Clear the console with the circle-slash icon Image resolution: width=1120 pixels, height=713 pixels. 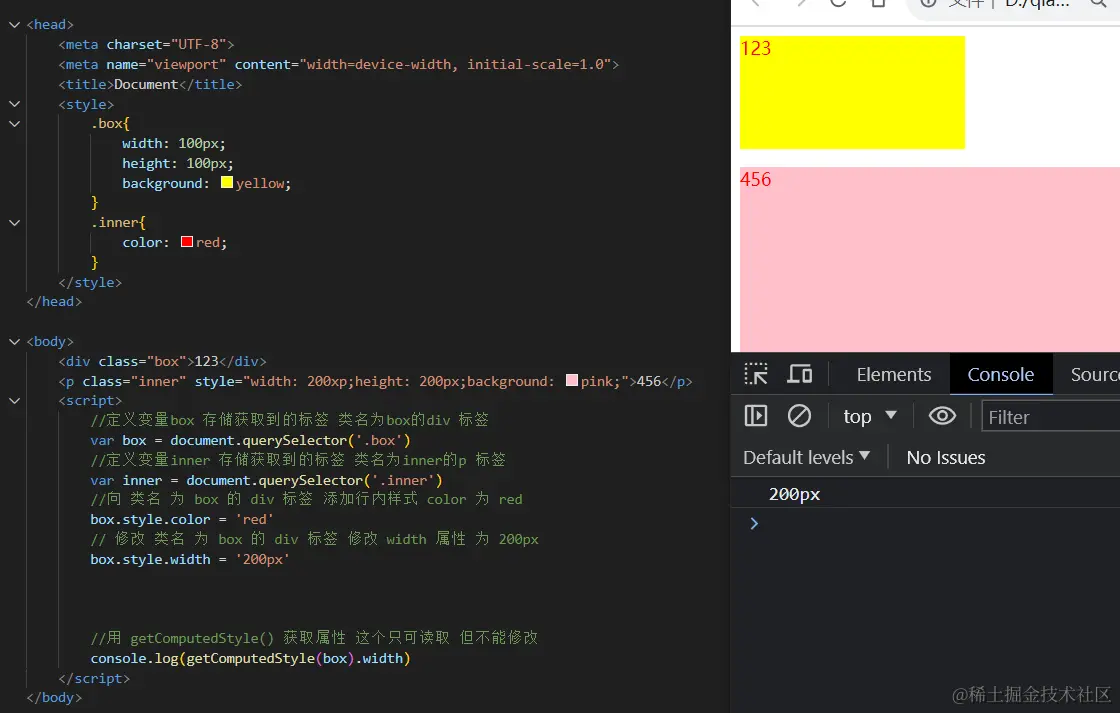coord(799,416)
